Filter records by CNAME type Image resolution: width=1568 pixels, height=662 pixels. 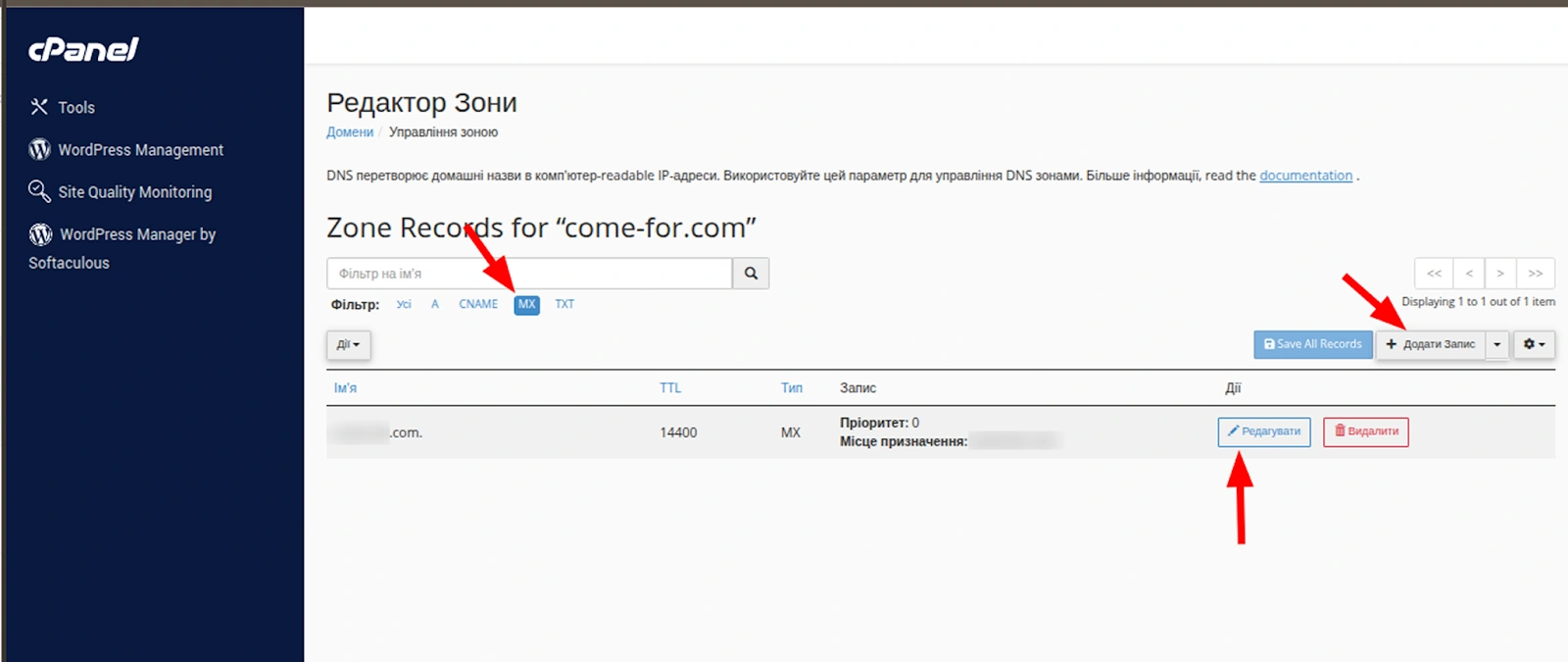[478, 304]
